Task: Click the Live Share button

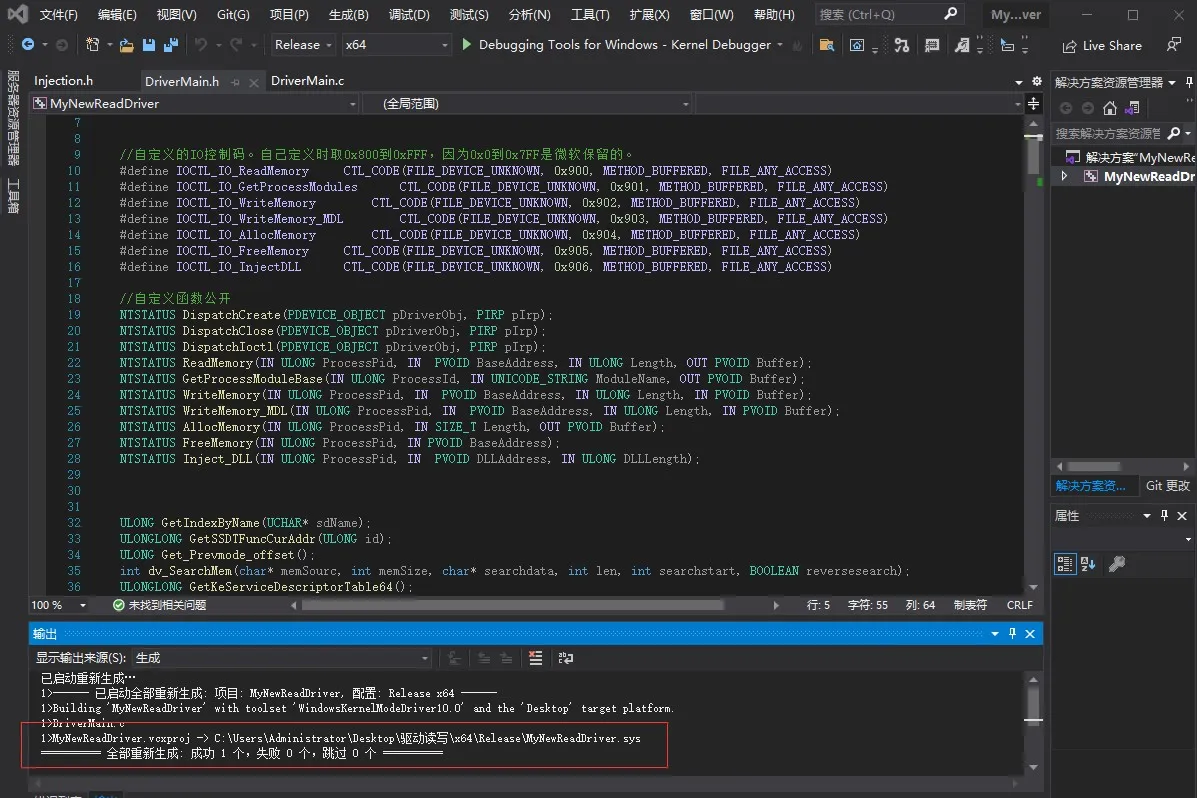Action: tap(1101, 45)
